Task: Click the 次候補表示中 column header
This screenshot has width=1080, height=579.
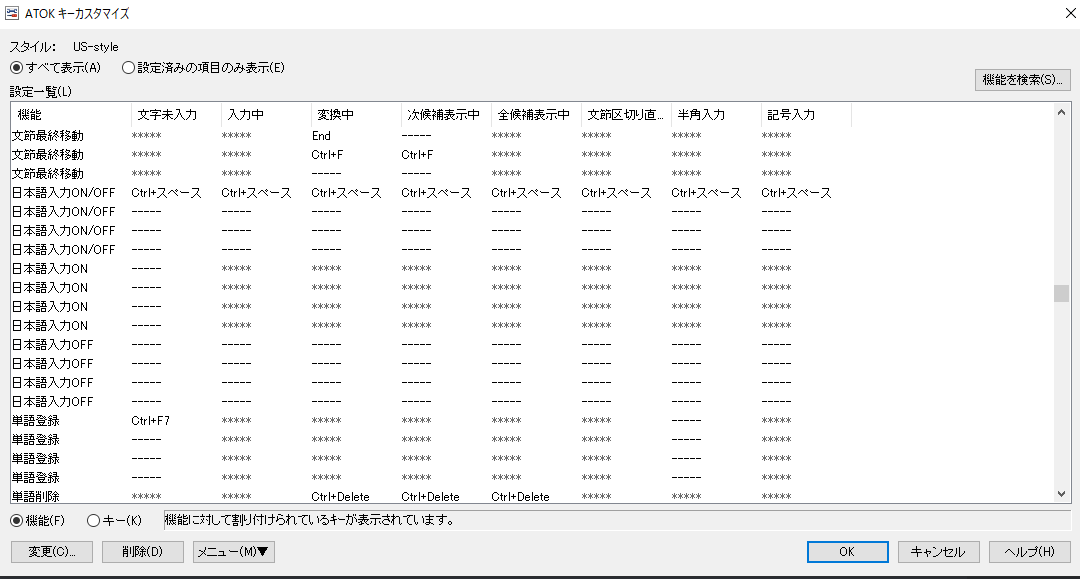Action: (446, 115)
